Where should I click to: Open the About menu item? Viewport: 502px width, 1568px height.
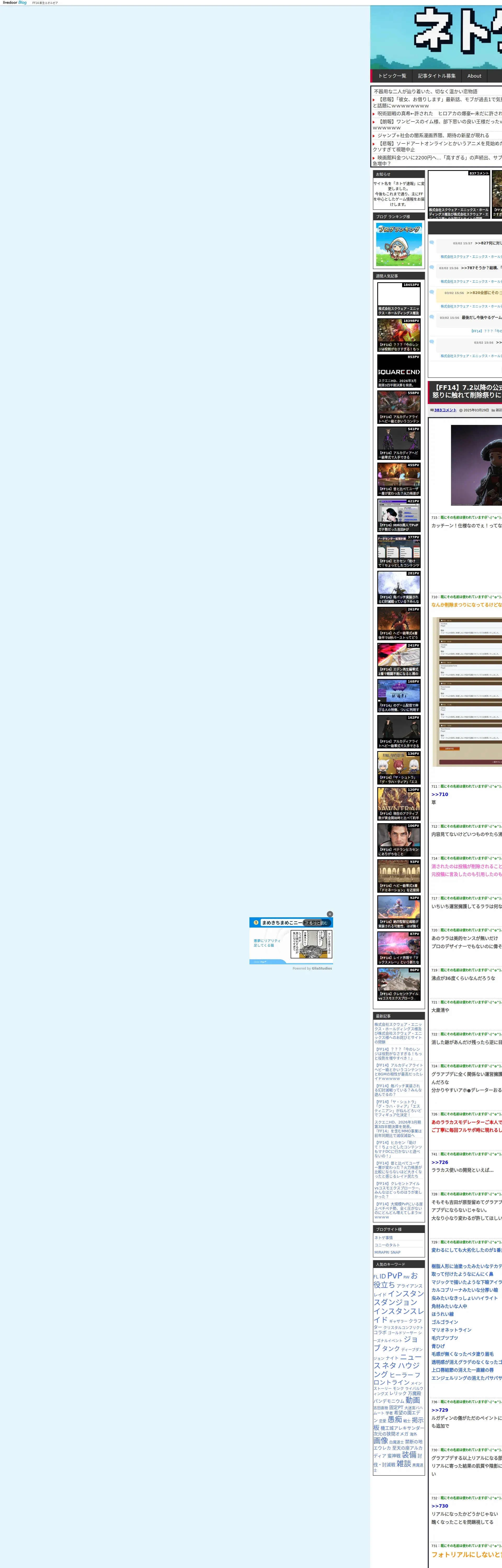point(474,76)
